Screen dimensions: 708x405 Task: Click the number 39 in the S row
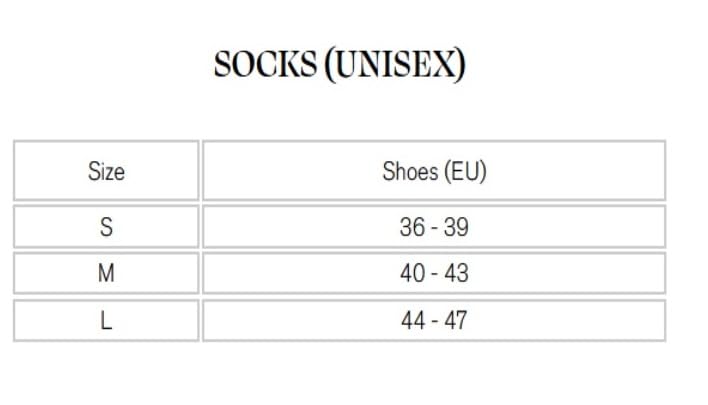point(456,227)
